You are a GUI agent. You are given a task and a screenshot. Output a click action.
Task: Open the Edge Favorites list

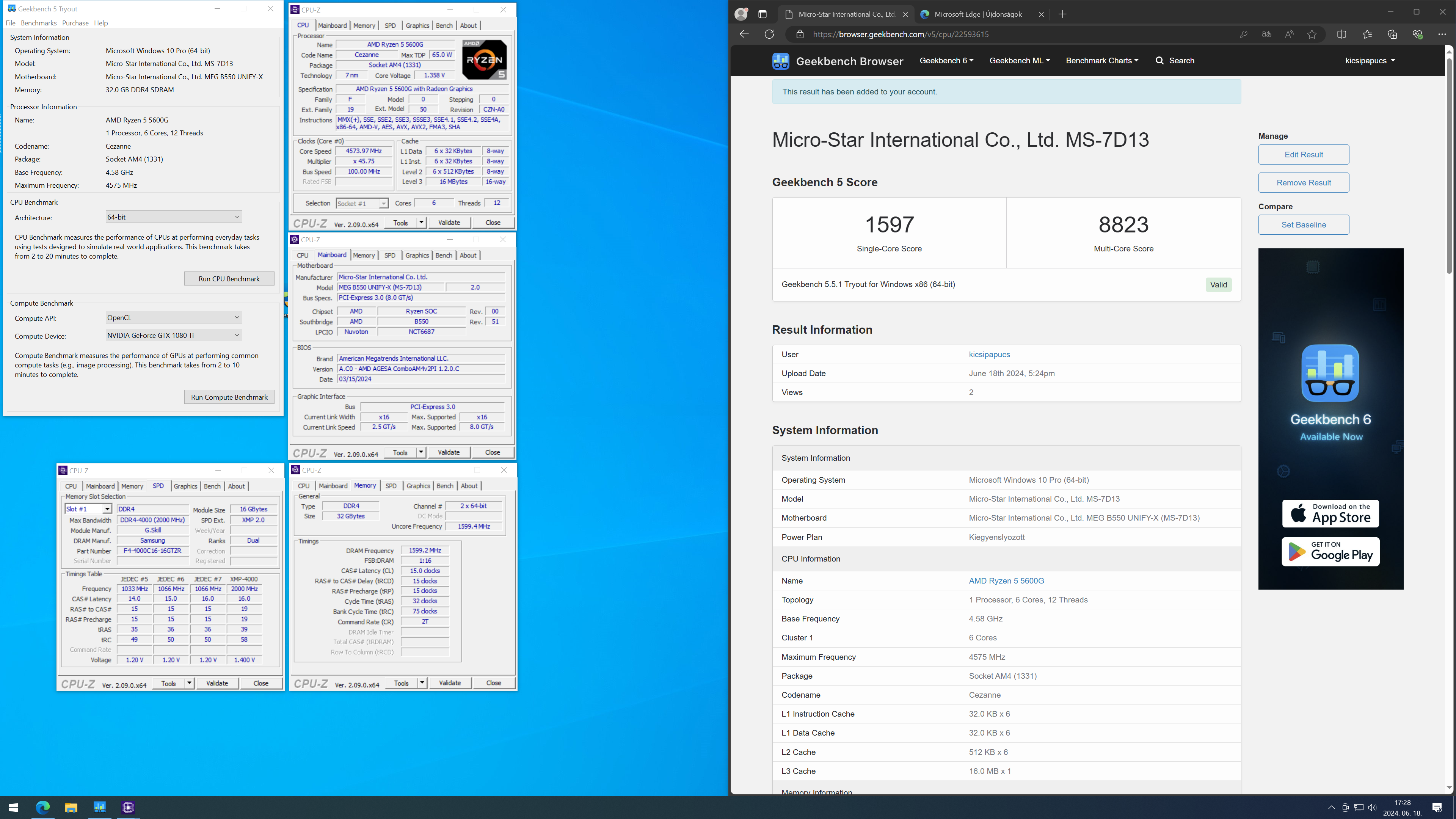point(1367,35)
